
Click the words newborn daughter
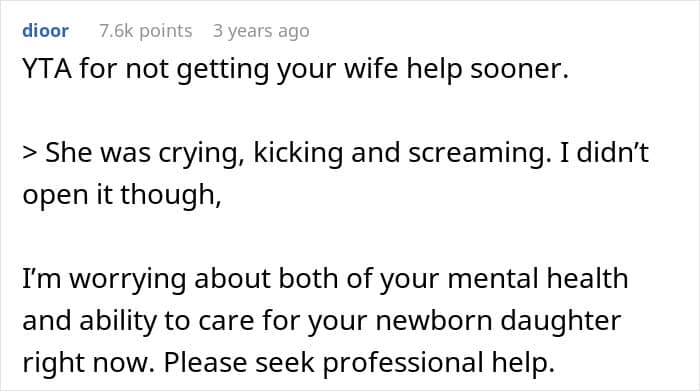[x=498, y=320]
